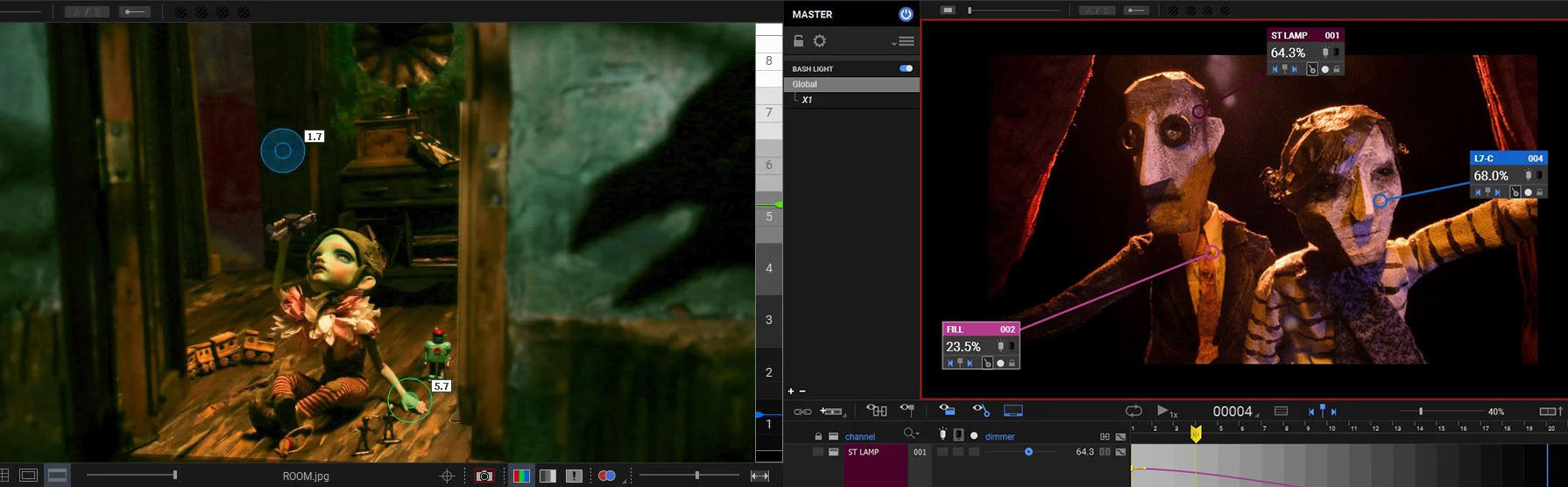The width and height of the screenshot is (1568, 487).
Task: Click the plus button below the MASTER list
Action: (x=791, y=392)
